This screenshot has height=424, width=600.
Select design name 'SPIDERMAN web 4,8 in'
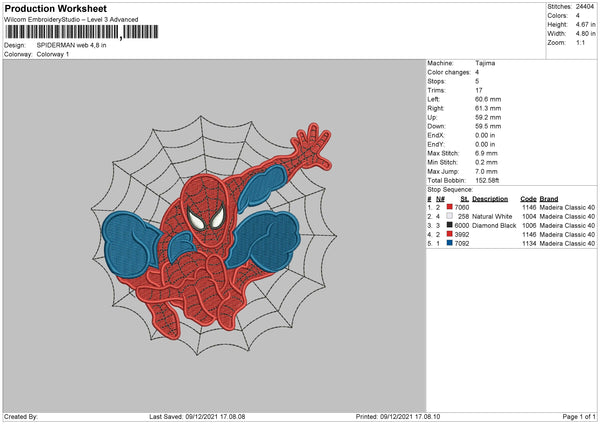(72, 45)
